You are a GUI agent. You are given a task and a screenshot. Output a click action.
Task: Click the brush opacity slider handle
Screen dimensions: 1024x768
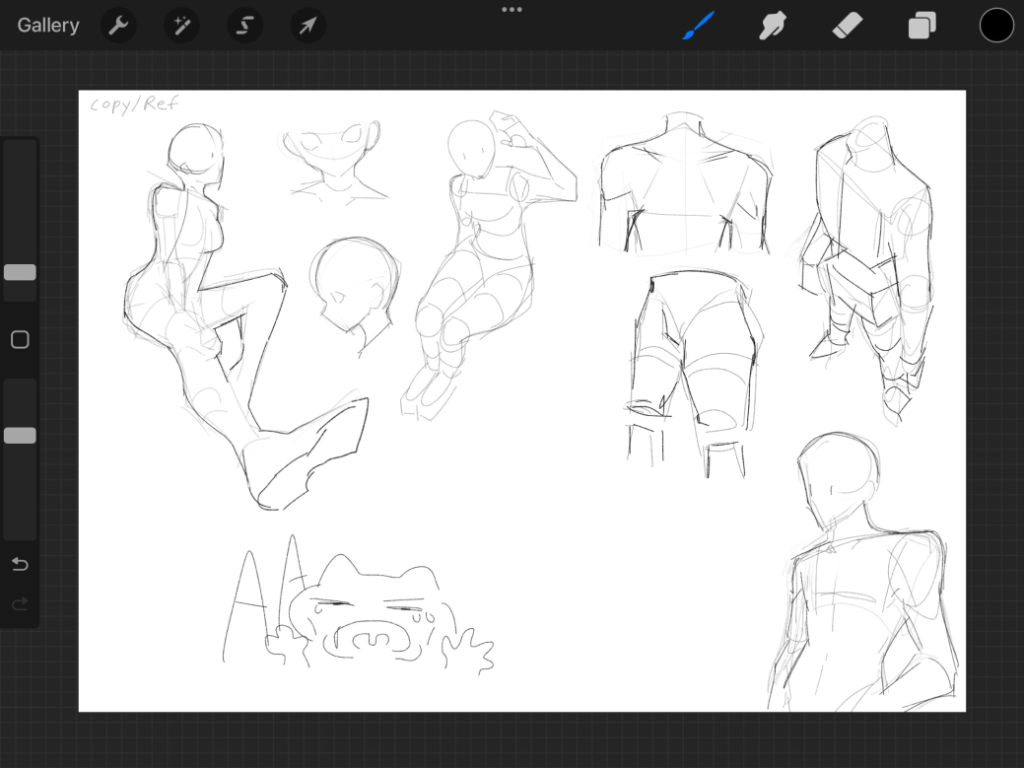[20, 435]
